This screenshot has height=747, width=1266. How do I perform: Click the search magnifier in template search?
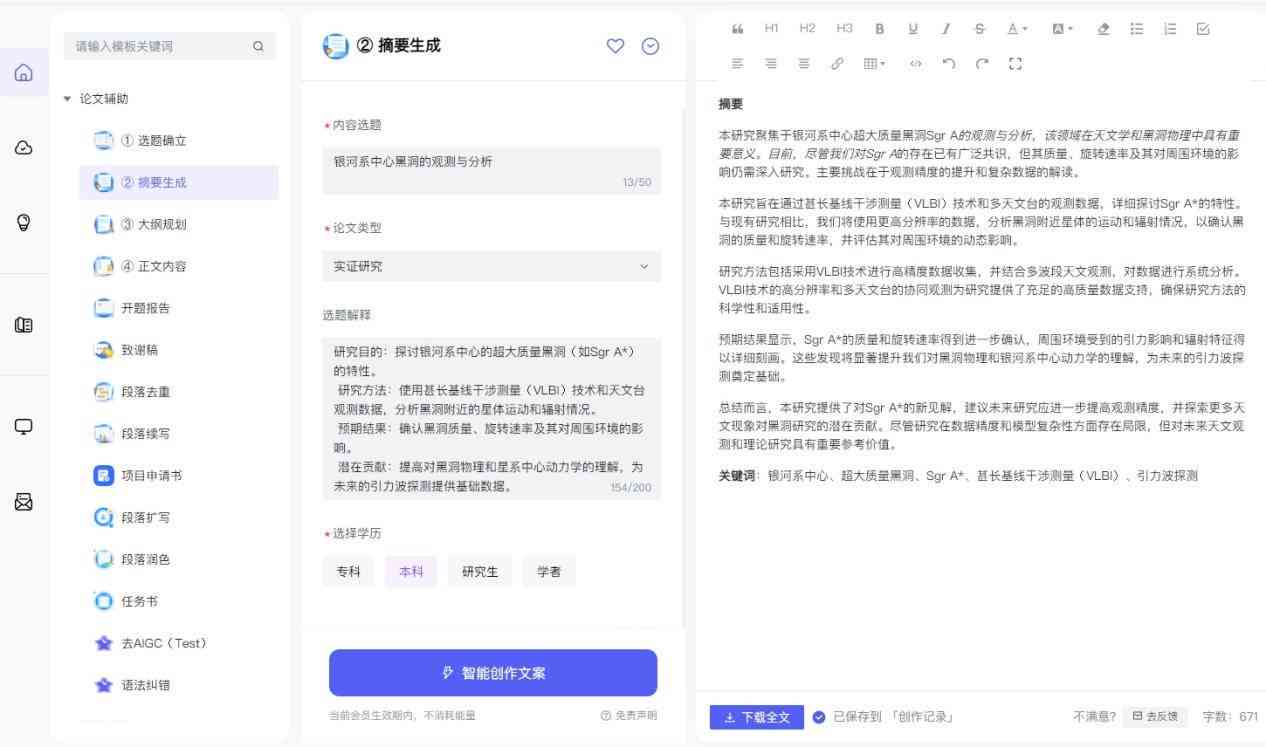[x=258, y=46]
